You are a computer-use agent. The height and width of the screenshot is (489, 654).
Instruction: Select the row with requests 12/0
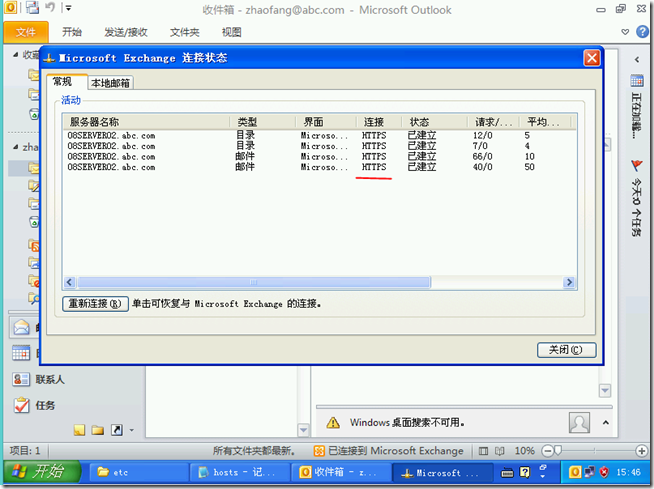point(319,136)
